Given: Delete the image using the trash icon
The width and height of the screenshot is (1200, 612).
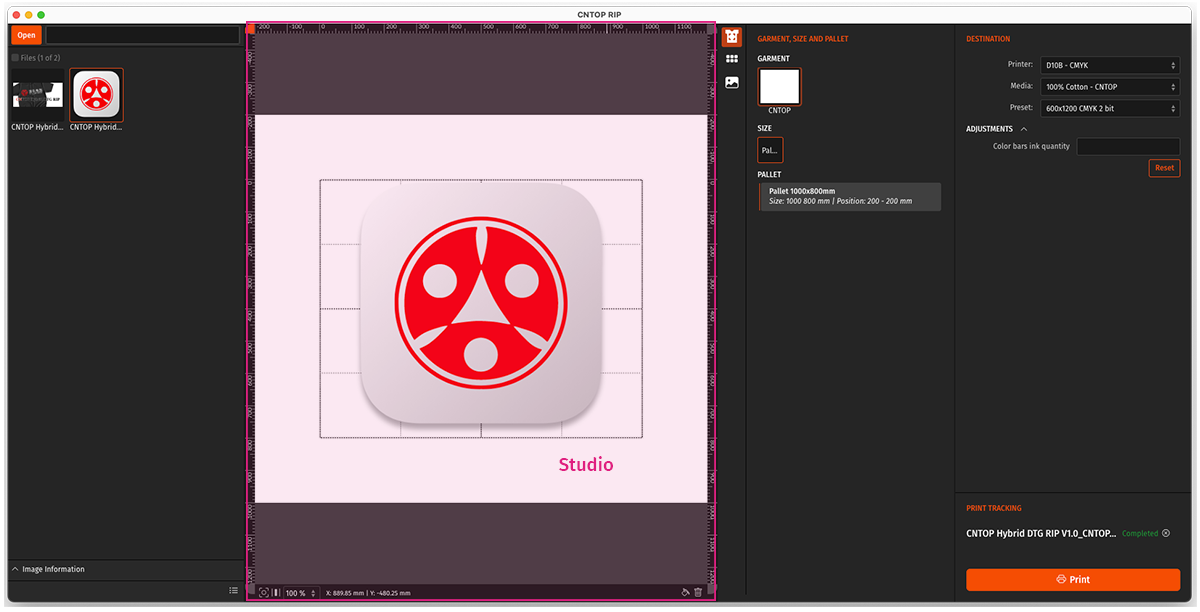Looking at the screenshot, I should click(699, 592).
